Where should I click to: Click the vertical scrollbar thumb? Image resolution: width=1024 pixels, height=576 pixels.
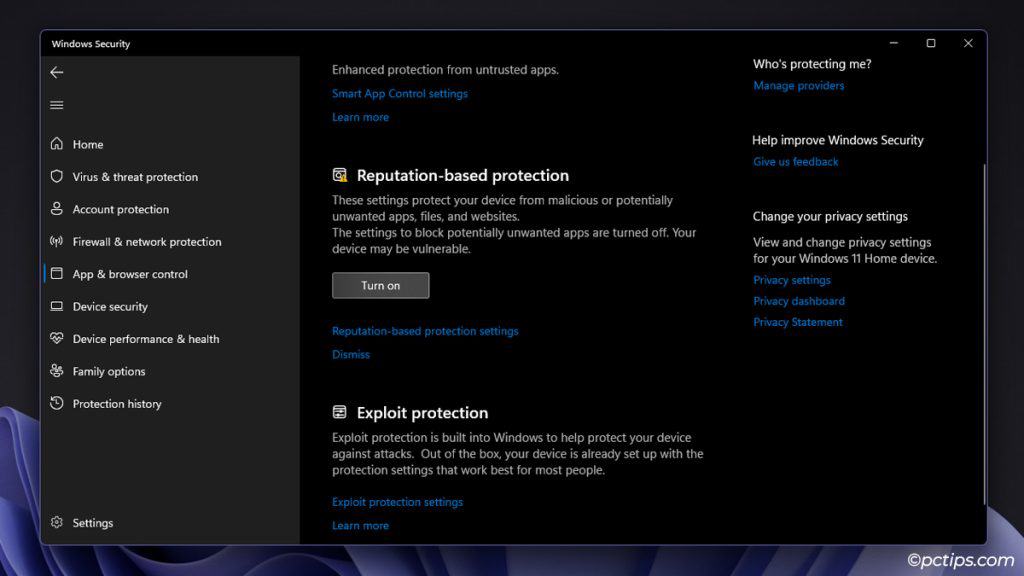[x=984, y=333]
